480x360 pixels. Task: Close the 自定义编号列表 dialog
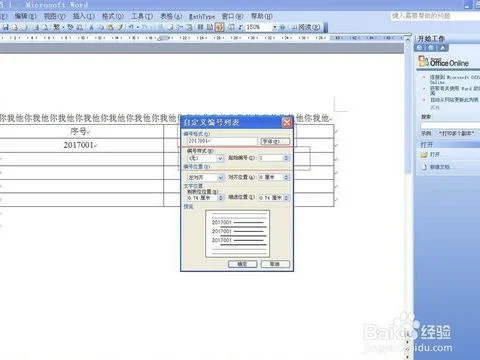[x=287, y=123]
